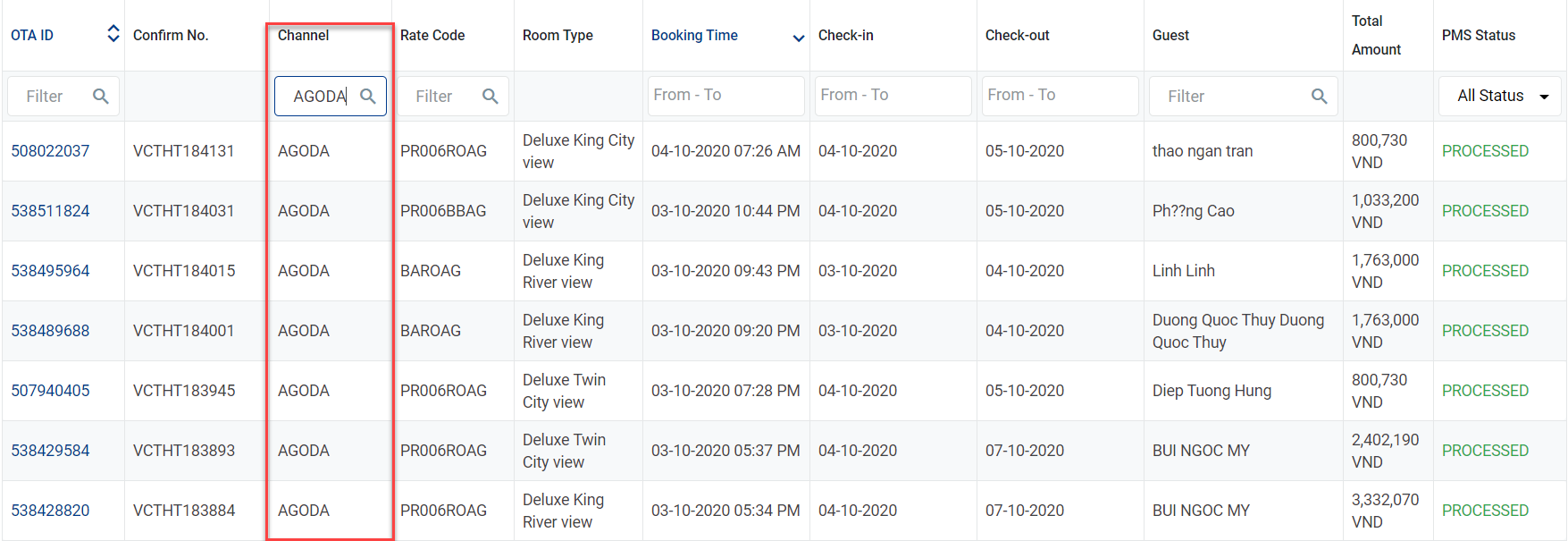1568x541 pixels.
Task: Open booking 507940405 link
Action: click(x=50, y=391)
